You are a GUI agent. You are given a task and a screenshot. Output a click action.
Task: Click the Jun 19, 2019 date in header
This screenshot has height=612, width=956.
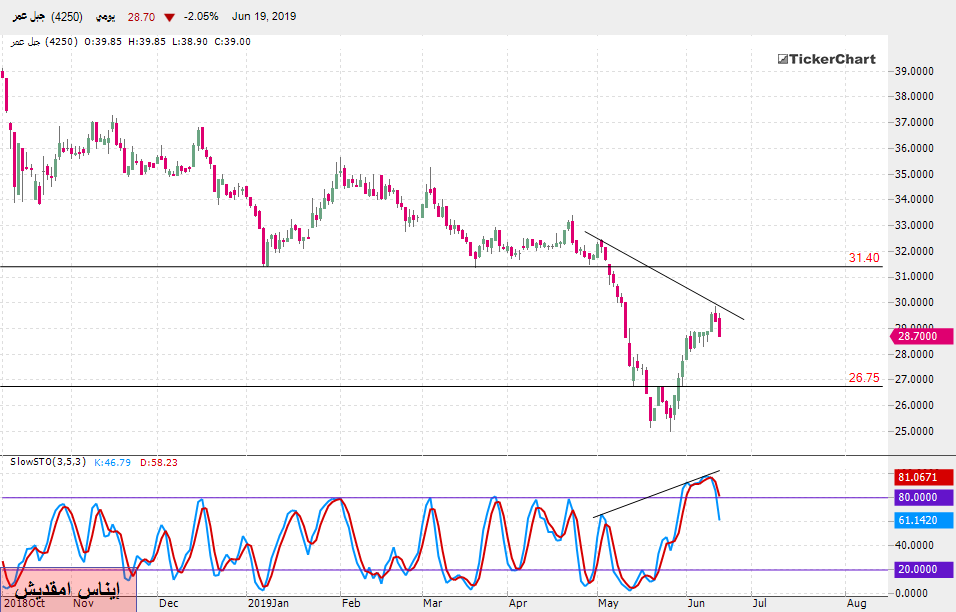tap(263, 17)
